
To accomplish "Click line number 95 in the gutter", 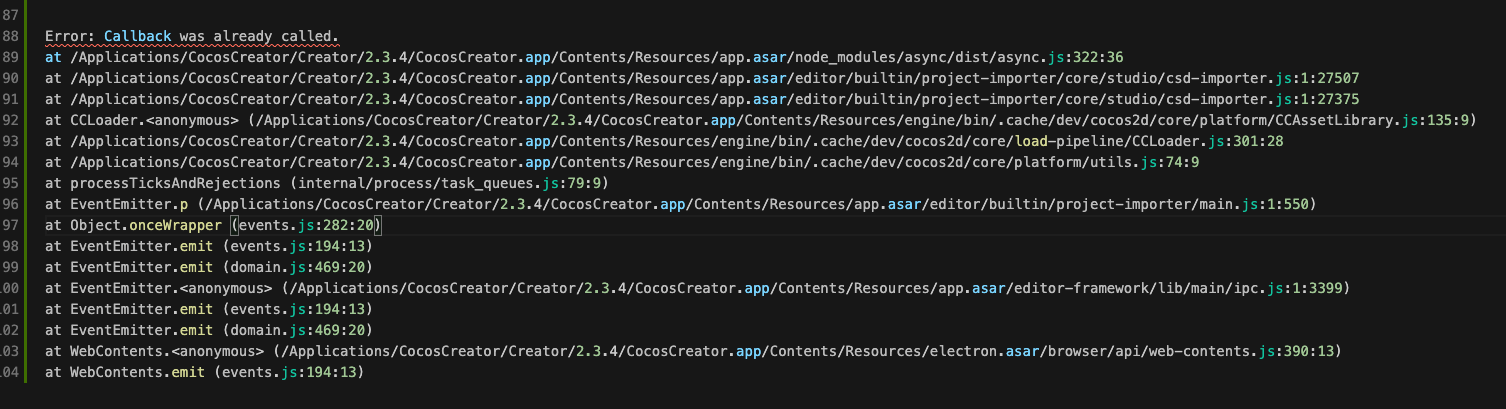I will [12, 183].
